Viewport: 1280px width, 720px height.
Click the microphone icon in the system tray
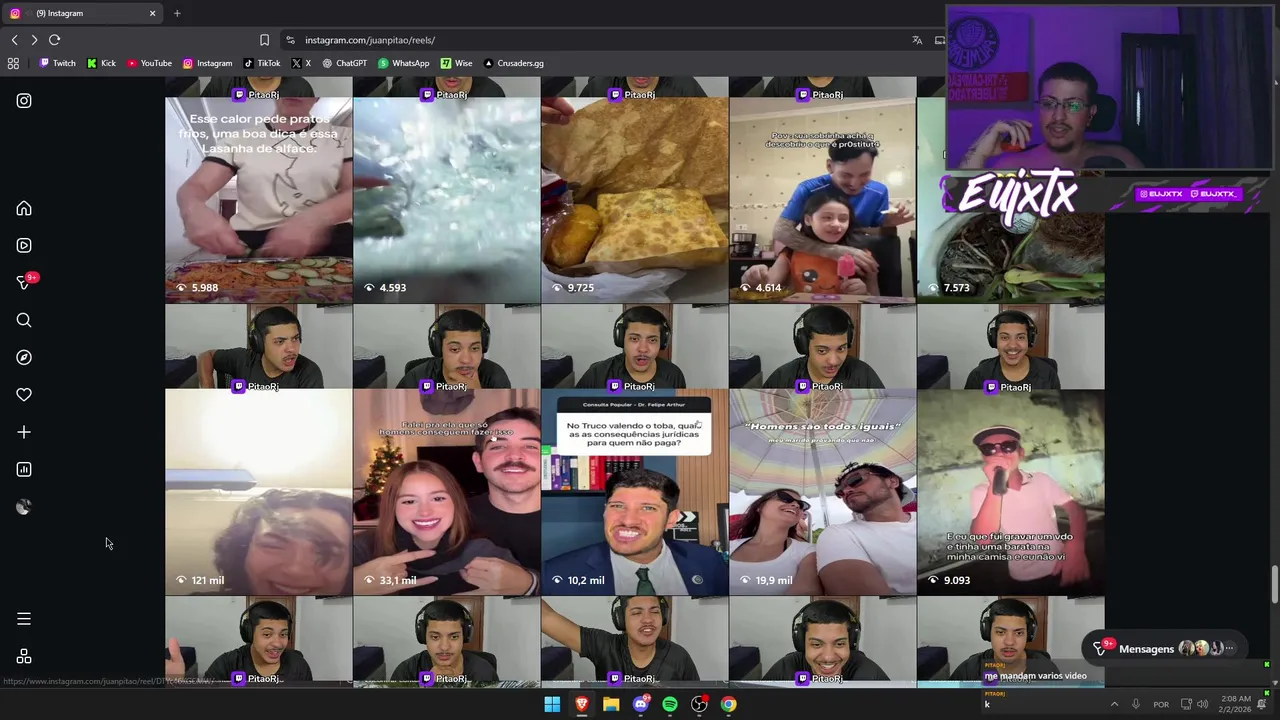(1135, 704)
